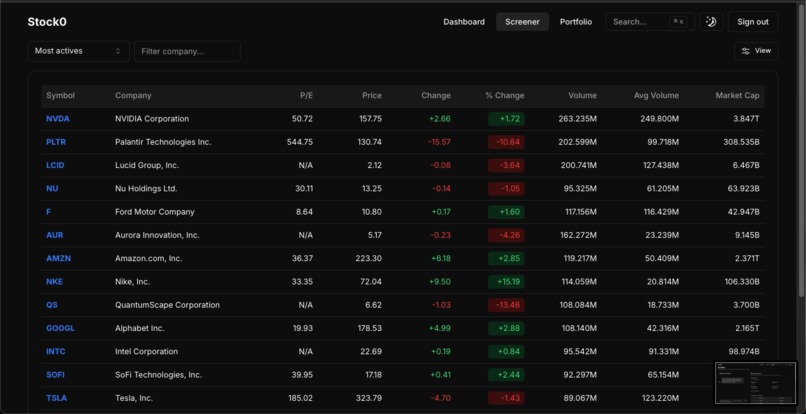This screenshot has width=806, height=414.
Task: Click the 263.235M volume value
Action: pos(578,119)
